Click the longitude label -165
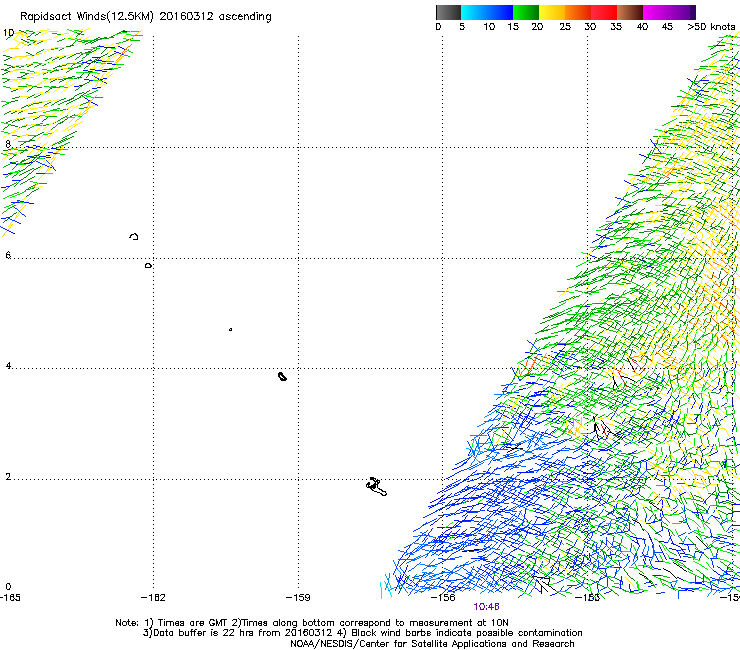 10,598
